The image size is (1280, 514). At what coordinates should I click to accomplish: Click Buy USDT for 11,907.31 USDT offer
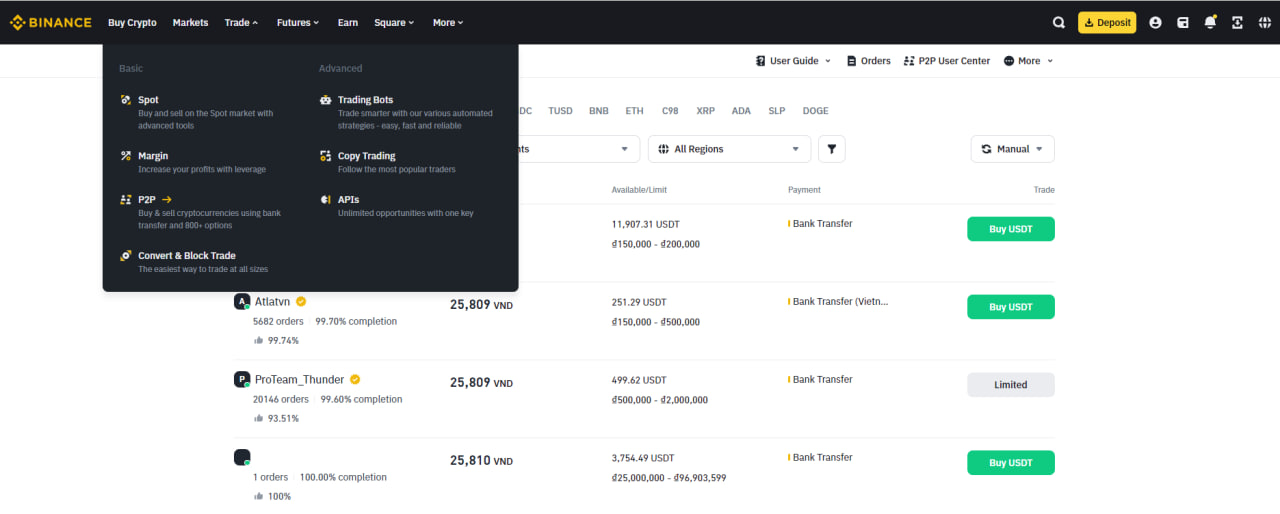pos(1011,229)
